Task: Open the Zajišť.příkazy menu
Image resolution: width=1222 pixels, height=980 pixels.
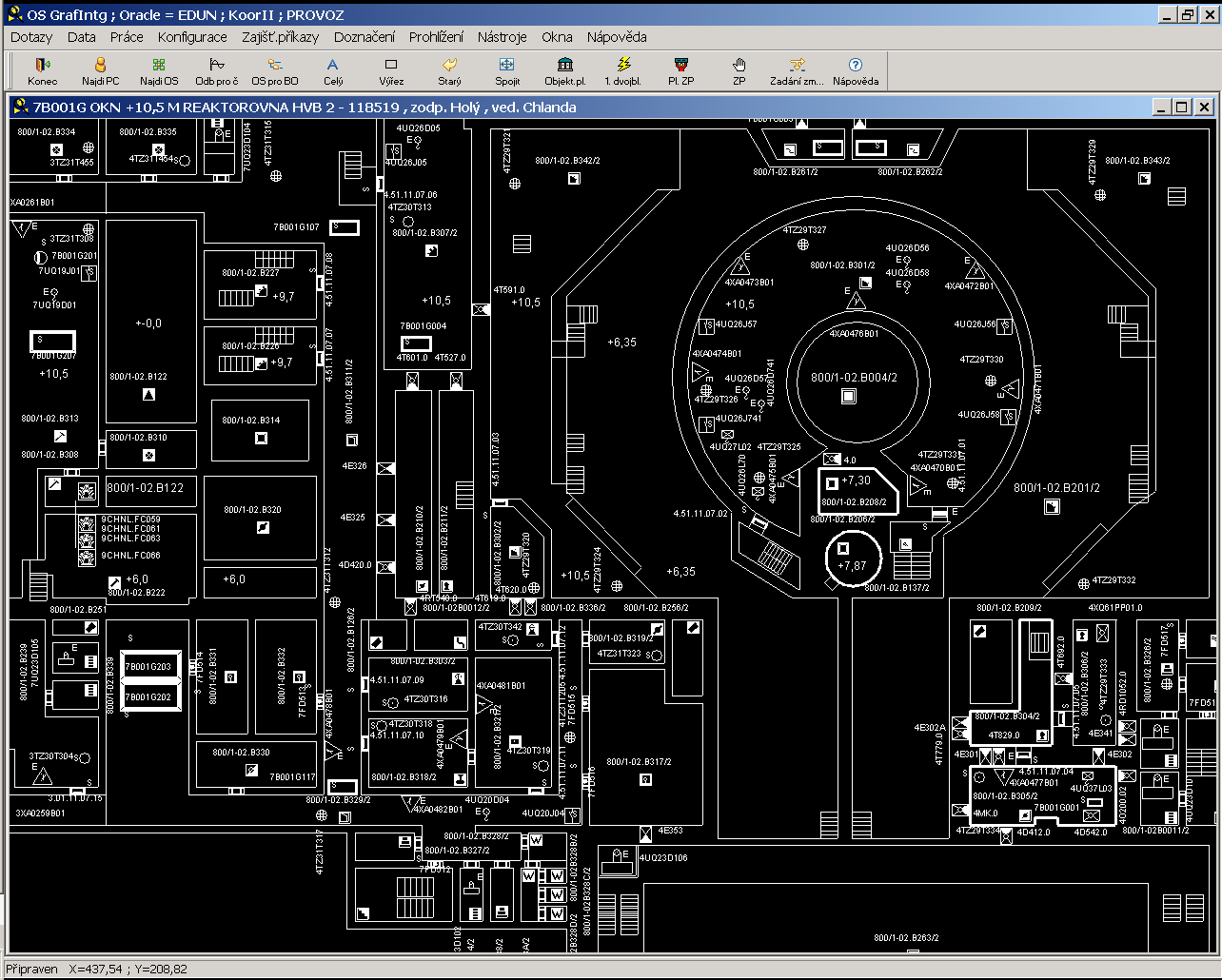Action: pyautogui.click(x=281, y=37)
